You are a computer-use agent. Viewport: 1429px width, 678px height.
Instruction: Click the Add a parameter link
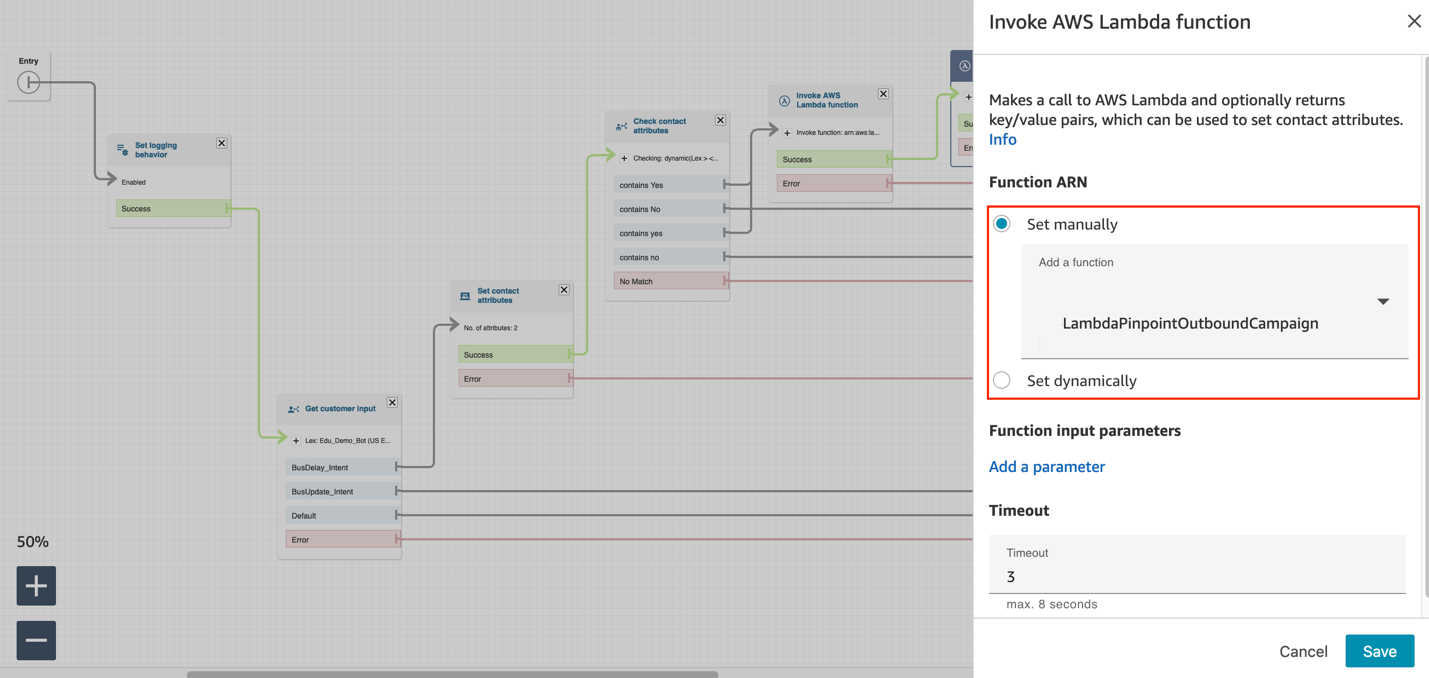point(1047,467)
